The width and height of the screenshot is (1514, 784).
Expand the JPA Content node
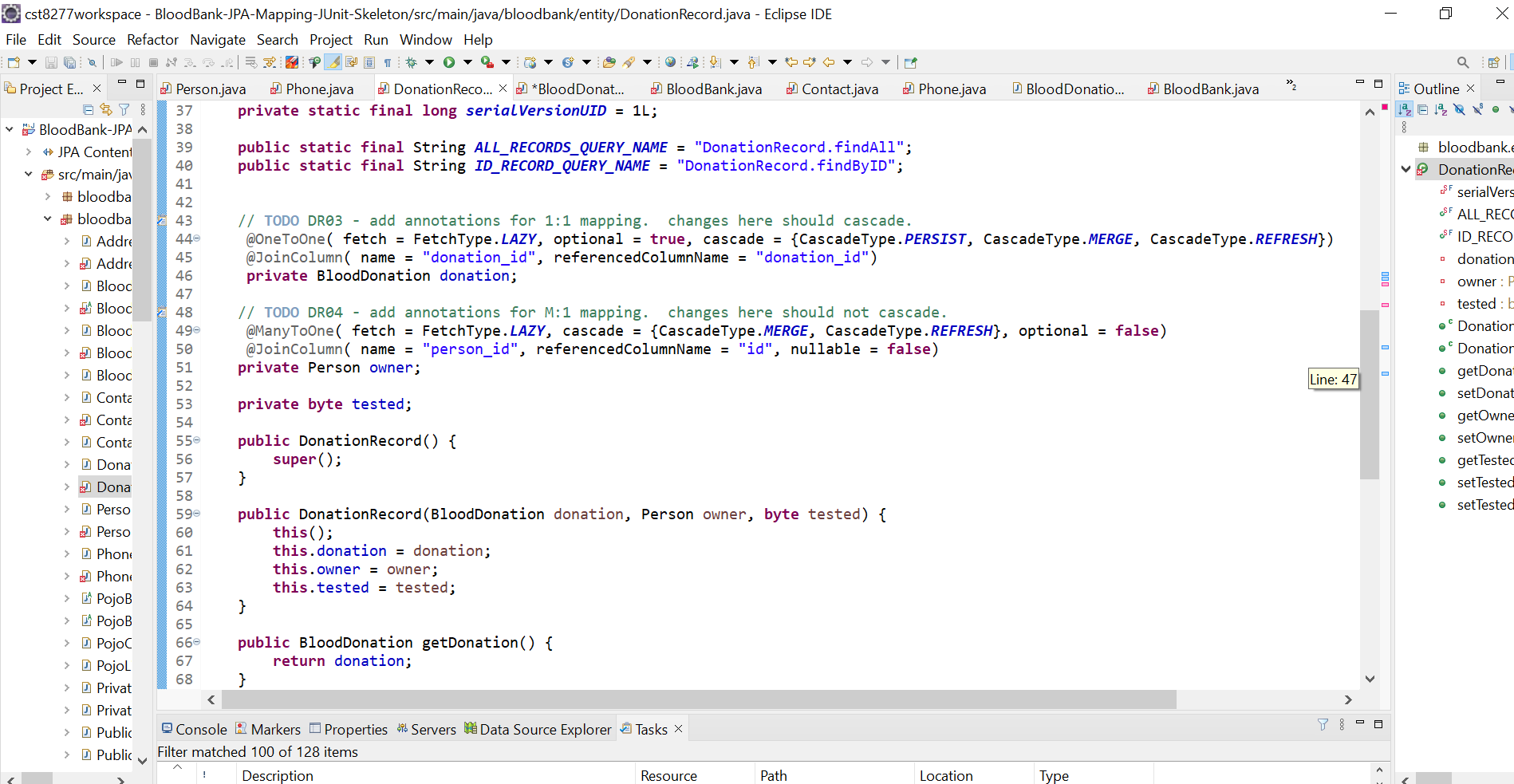(29, 152)
